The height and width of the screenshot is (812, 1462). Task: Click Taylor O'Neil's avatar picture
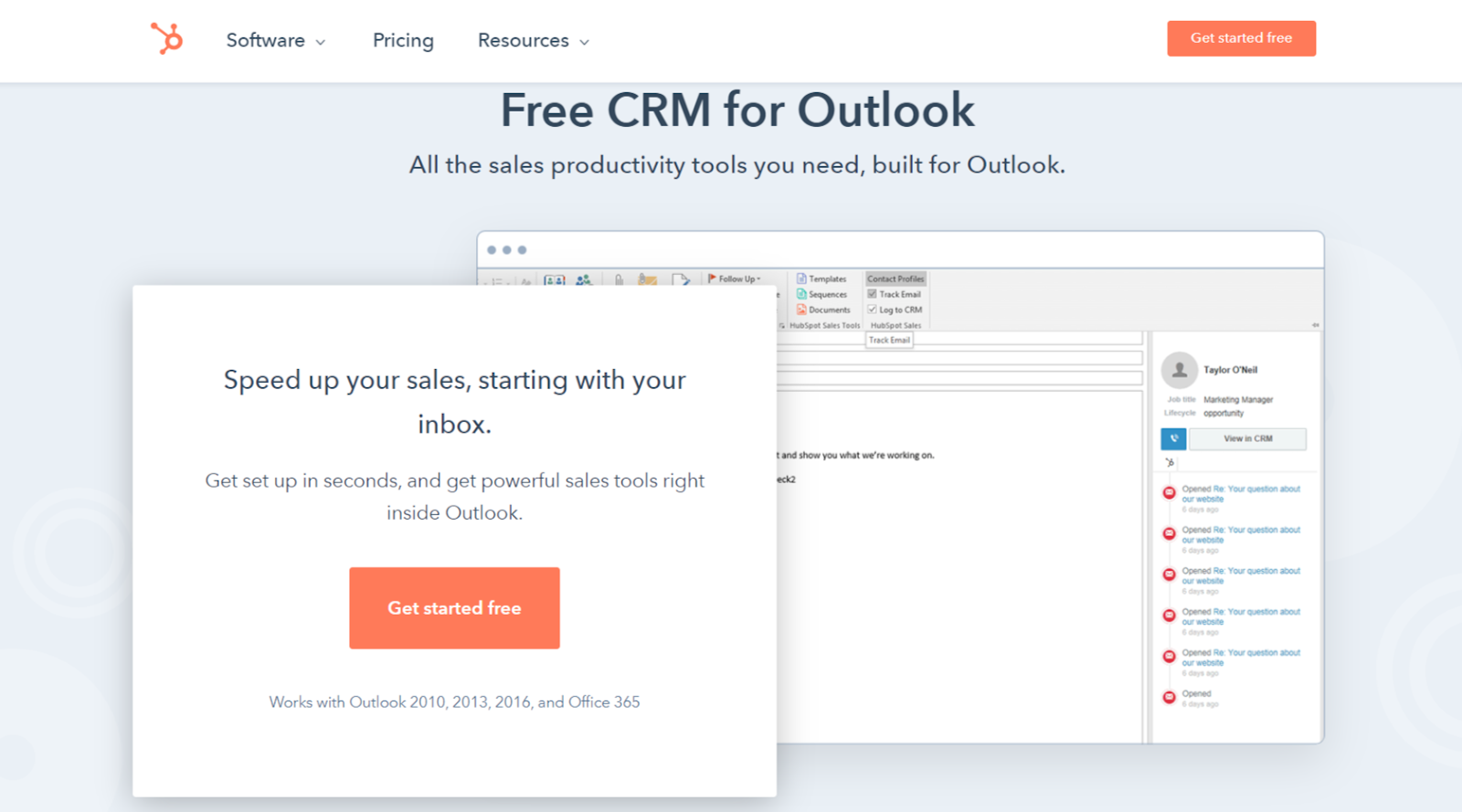[x=1179, y=370]
